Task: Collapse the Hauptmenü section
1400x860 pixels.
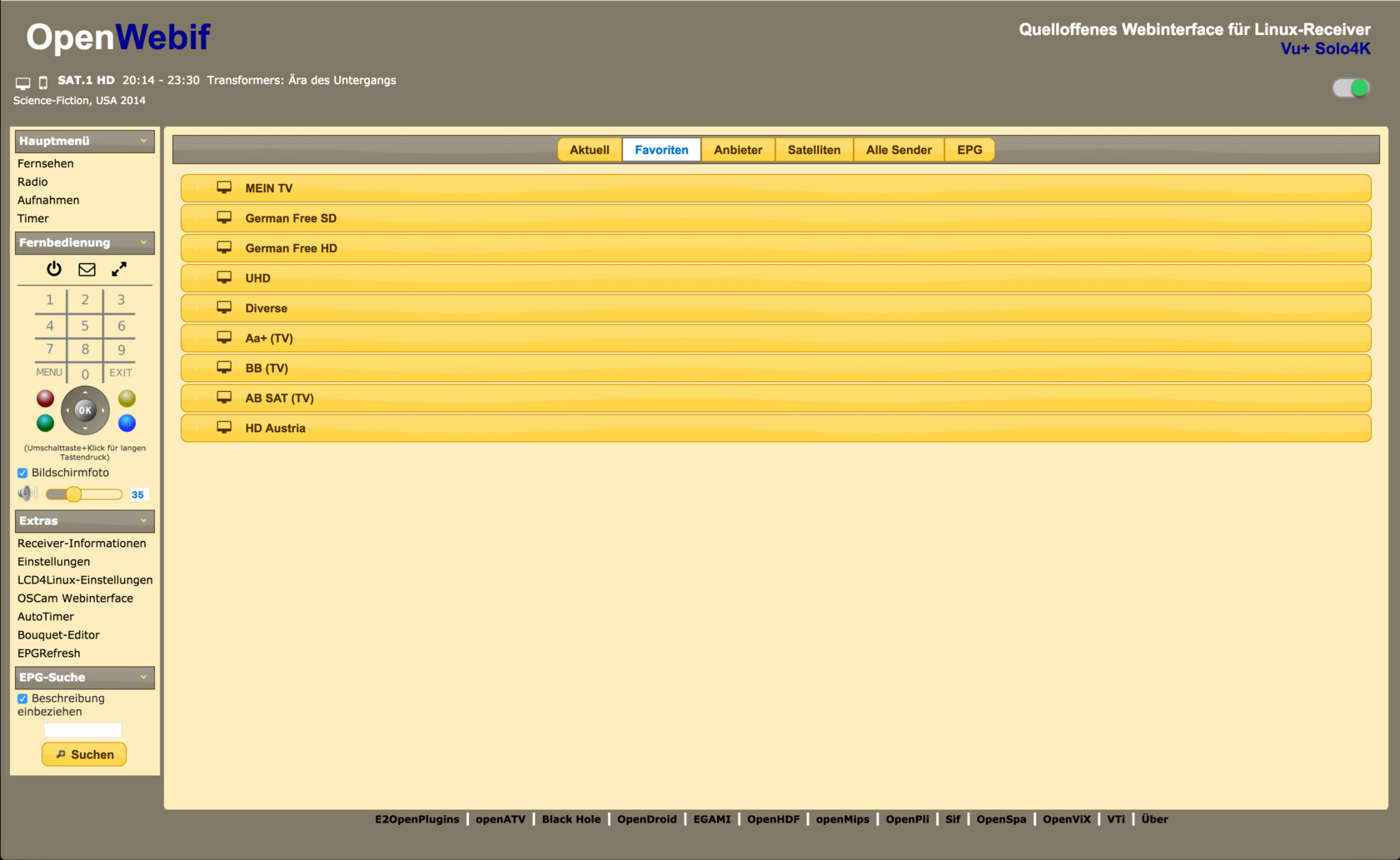Action: pyautogui.click(x=143, y=141)
